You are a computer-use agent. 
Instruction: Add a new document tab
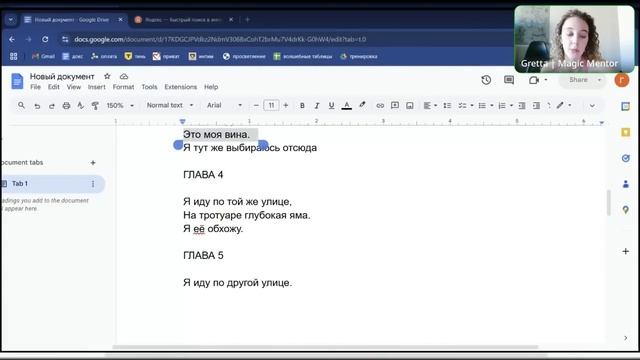pos(93,162)
